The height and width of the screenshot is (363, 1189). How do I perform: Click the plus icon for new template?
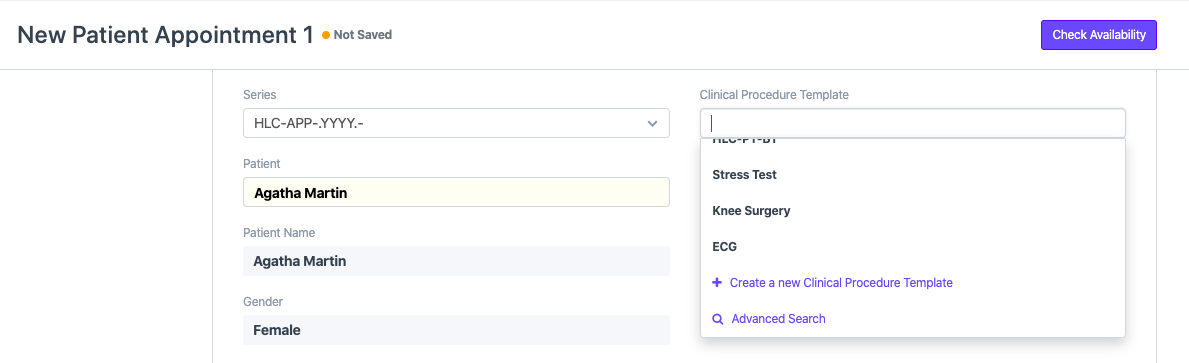[x=717, y=283]
